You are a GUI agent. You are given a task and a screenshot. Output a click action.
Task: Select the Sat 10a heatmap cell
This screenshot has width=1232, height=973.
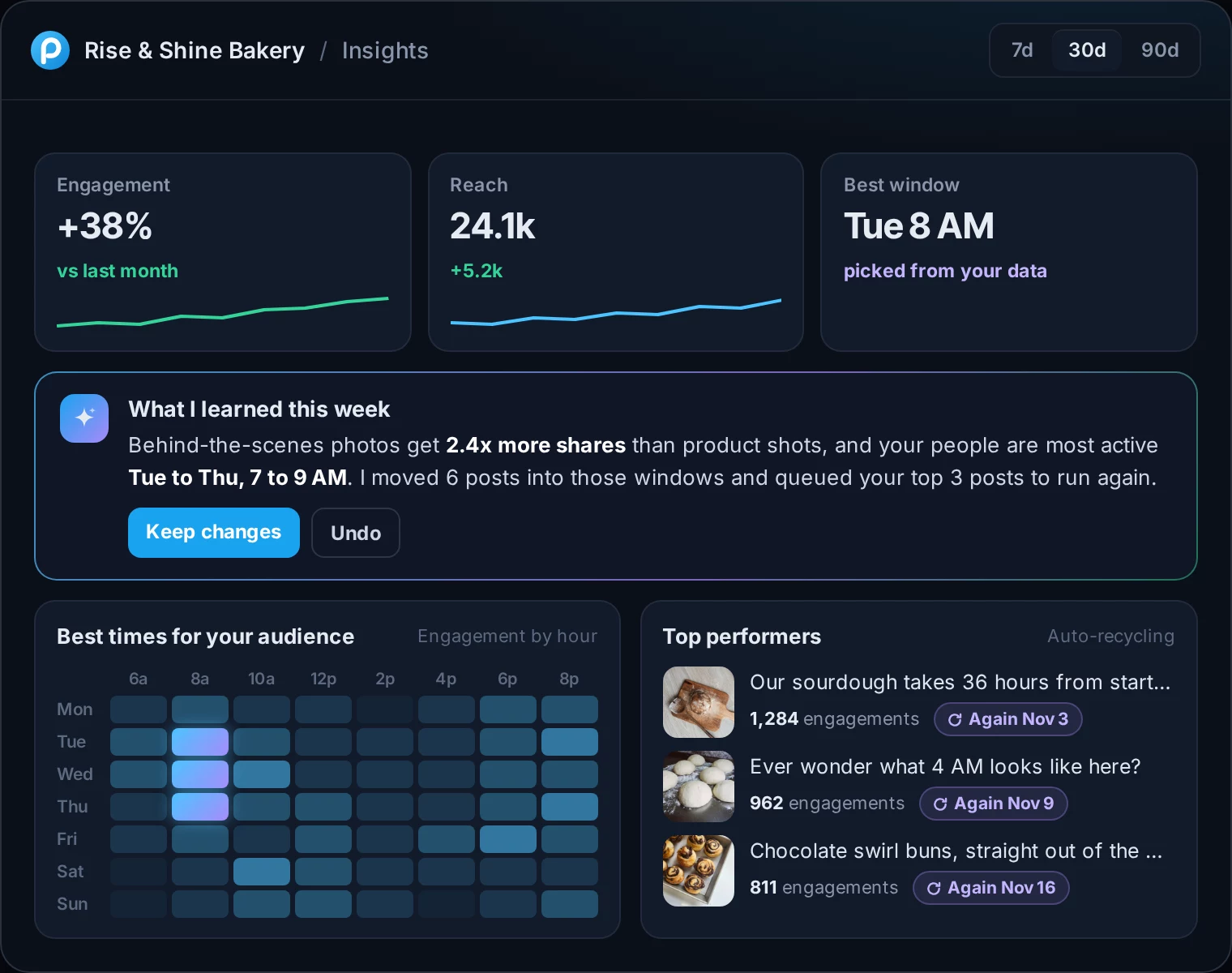pyautogui.click(x=262, y=872)
